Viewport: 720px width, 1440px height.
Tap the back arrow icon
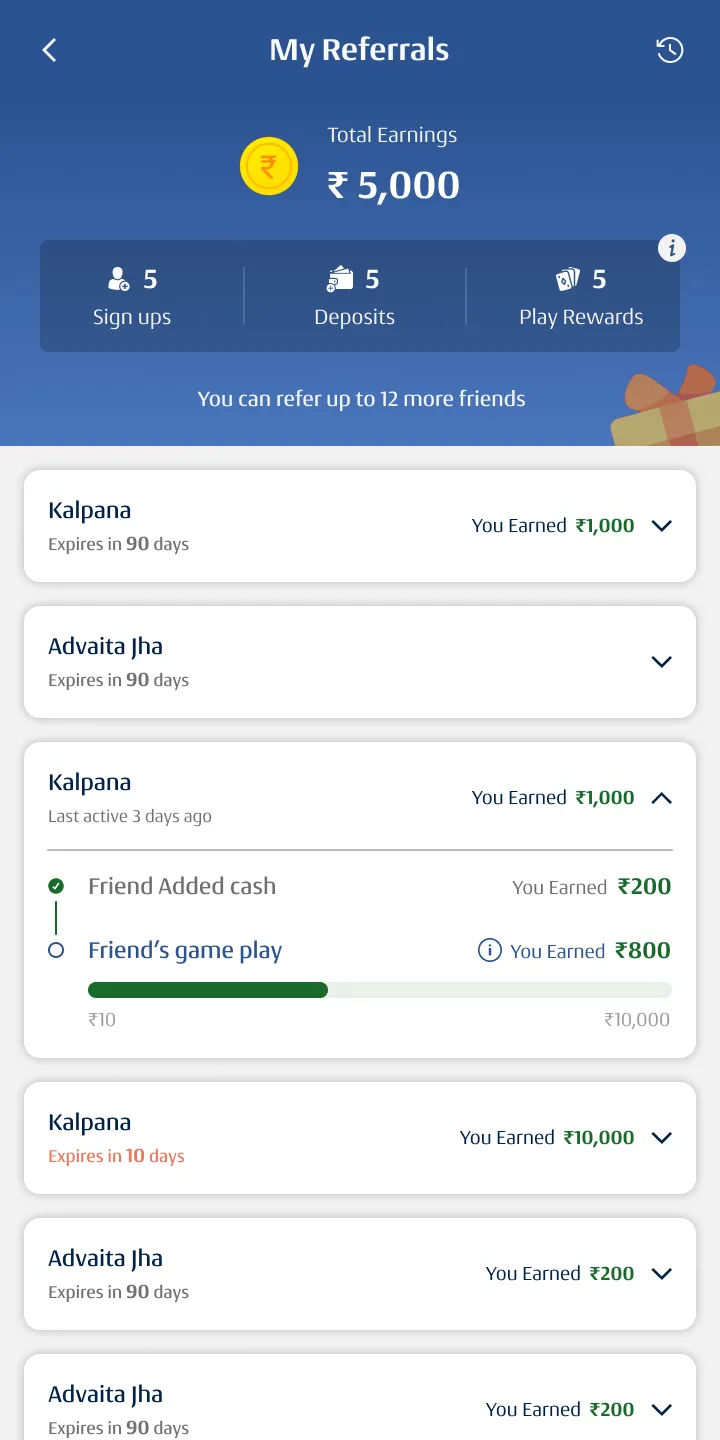tap(50, 50)
